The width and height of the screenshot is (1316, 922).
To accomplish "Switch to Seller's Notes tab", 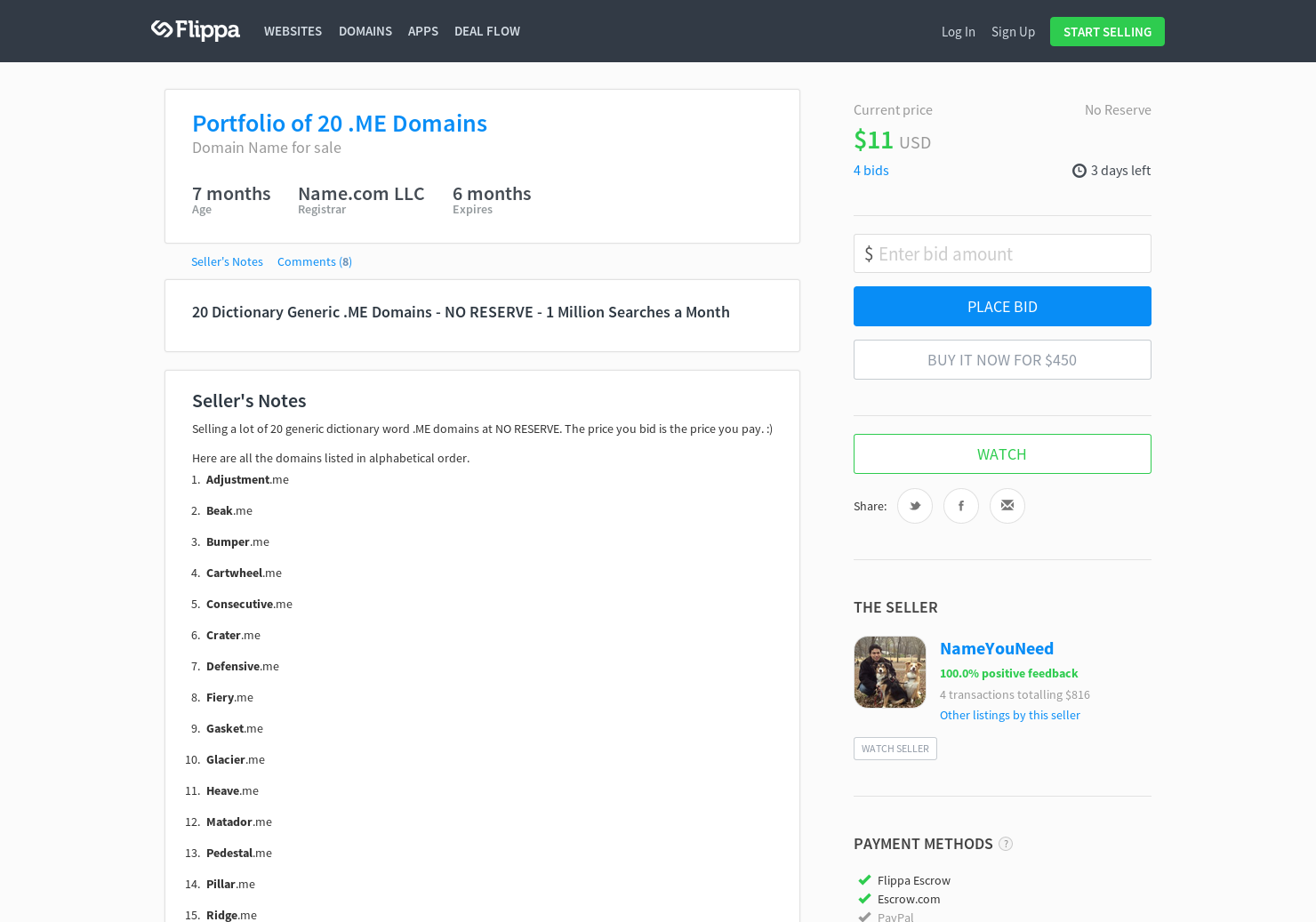I will click(x=227, y=261).
